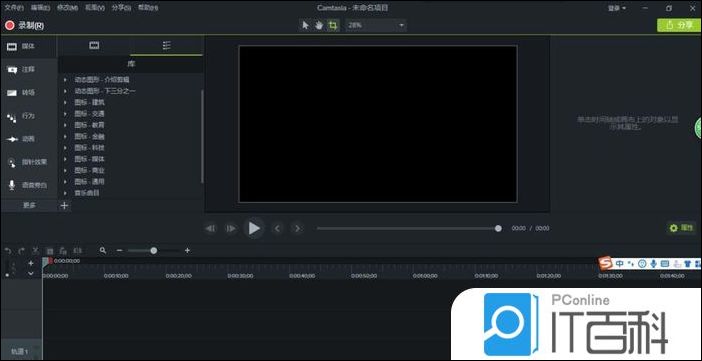Click the Redo arrow in timeline toolbar
This screenshot has width=702, height=361.
coord(21,251)
